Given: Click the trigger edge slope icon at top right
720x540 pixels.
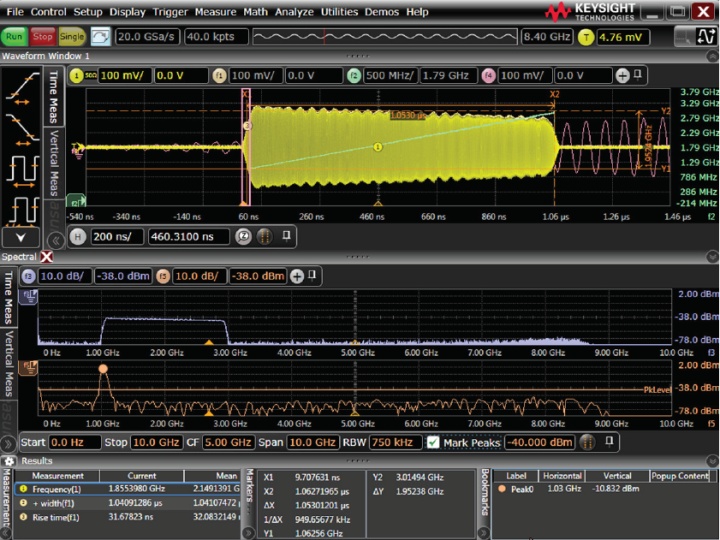Looking at the screenshot, I should pos(706,36).
